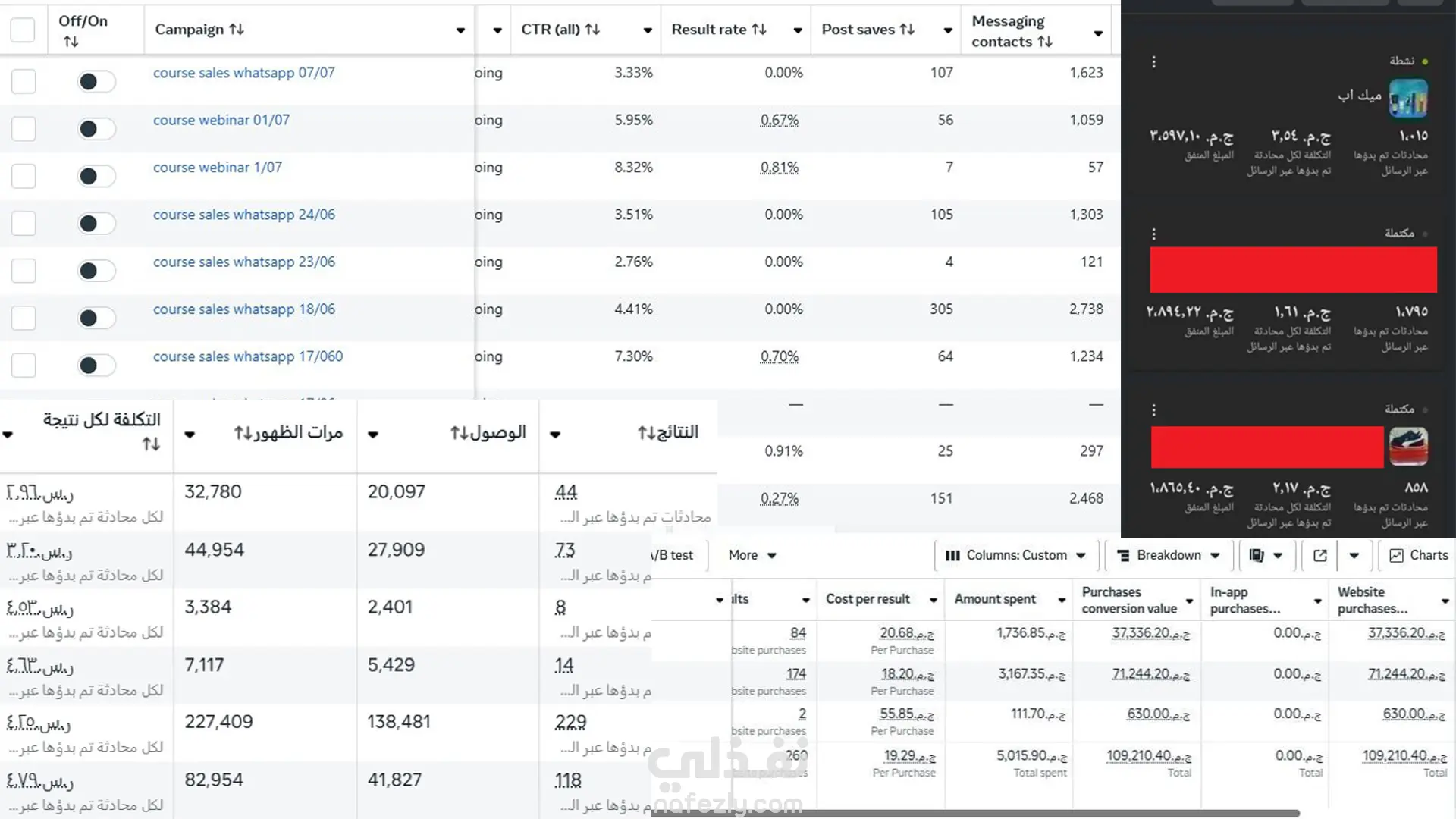1456x819 pixels.
Task: Tick checkbox for course sales whatsapp 07/07
Action: point(24,81)
